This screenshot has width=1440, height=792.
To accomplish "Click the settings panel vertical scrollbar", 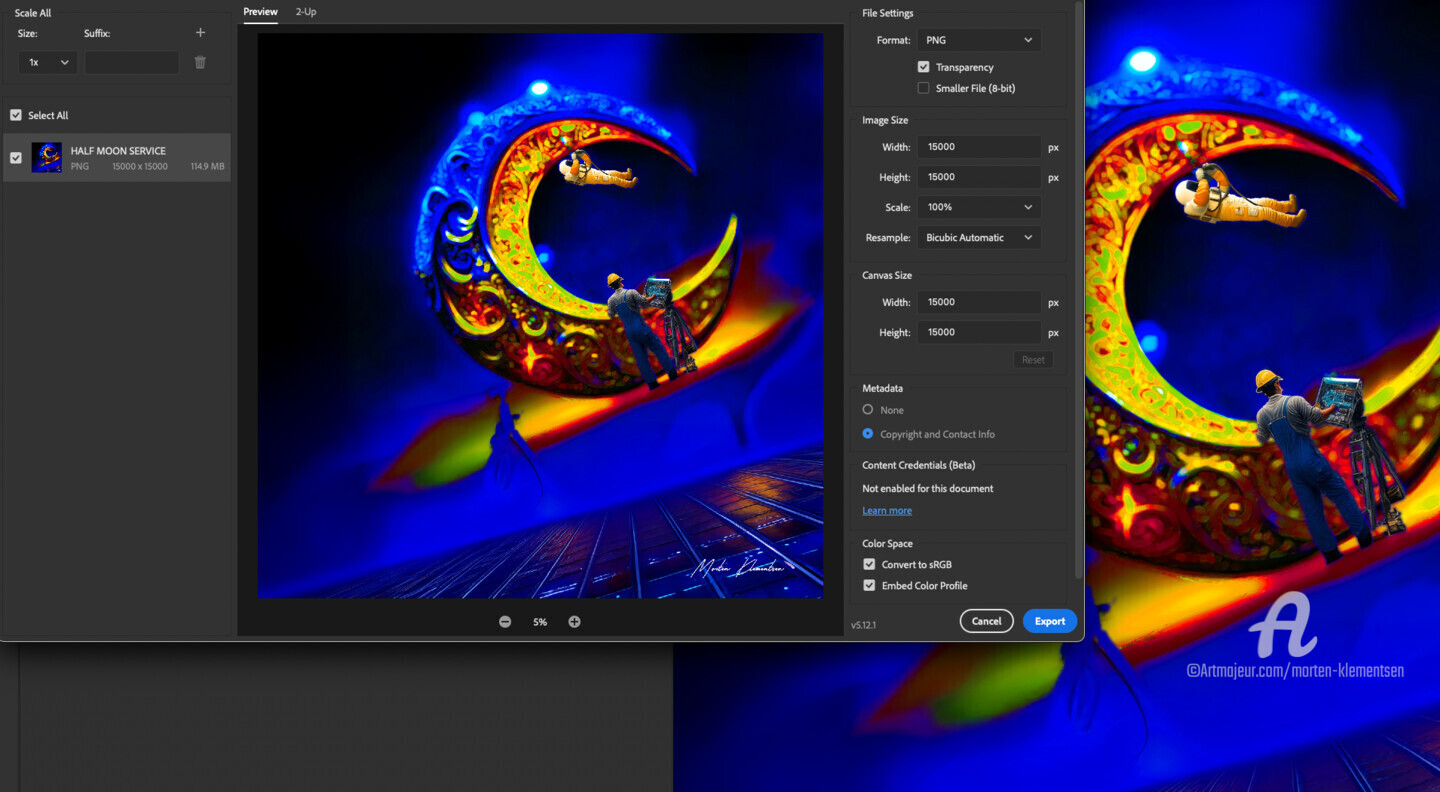I will (1078, 290).
